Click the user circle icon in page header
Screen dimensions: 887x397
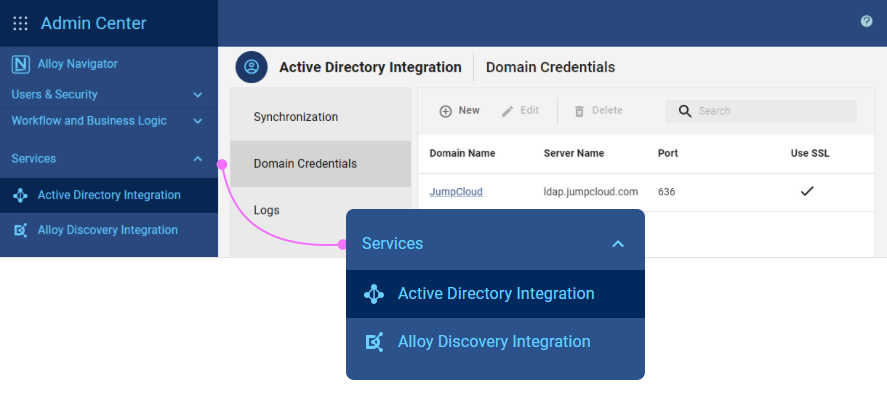[251, 67]
